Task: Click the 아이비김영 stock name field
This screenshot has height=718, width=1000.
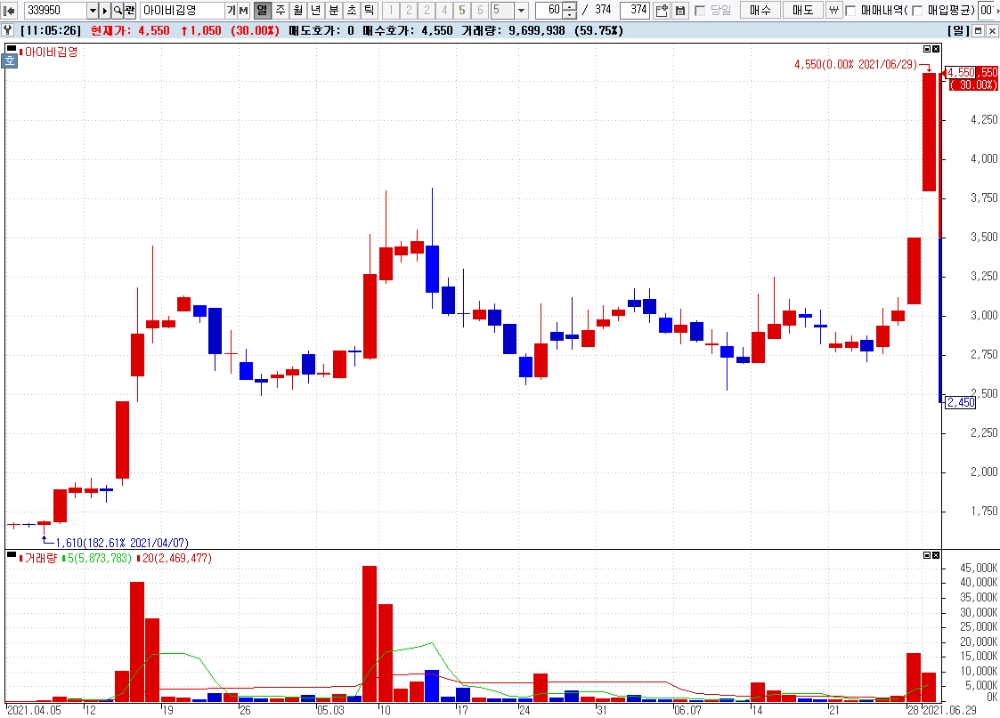Action: 182,10
